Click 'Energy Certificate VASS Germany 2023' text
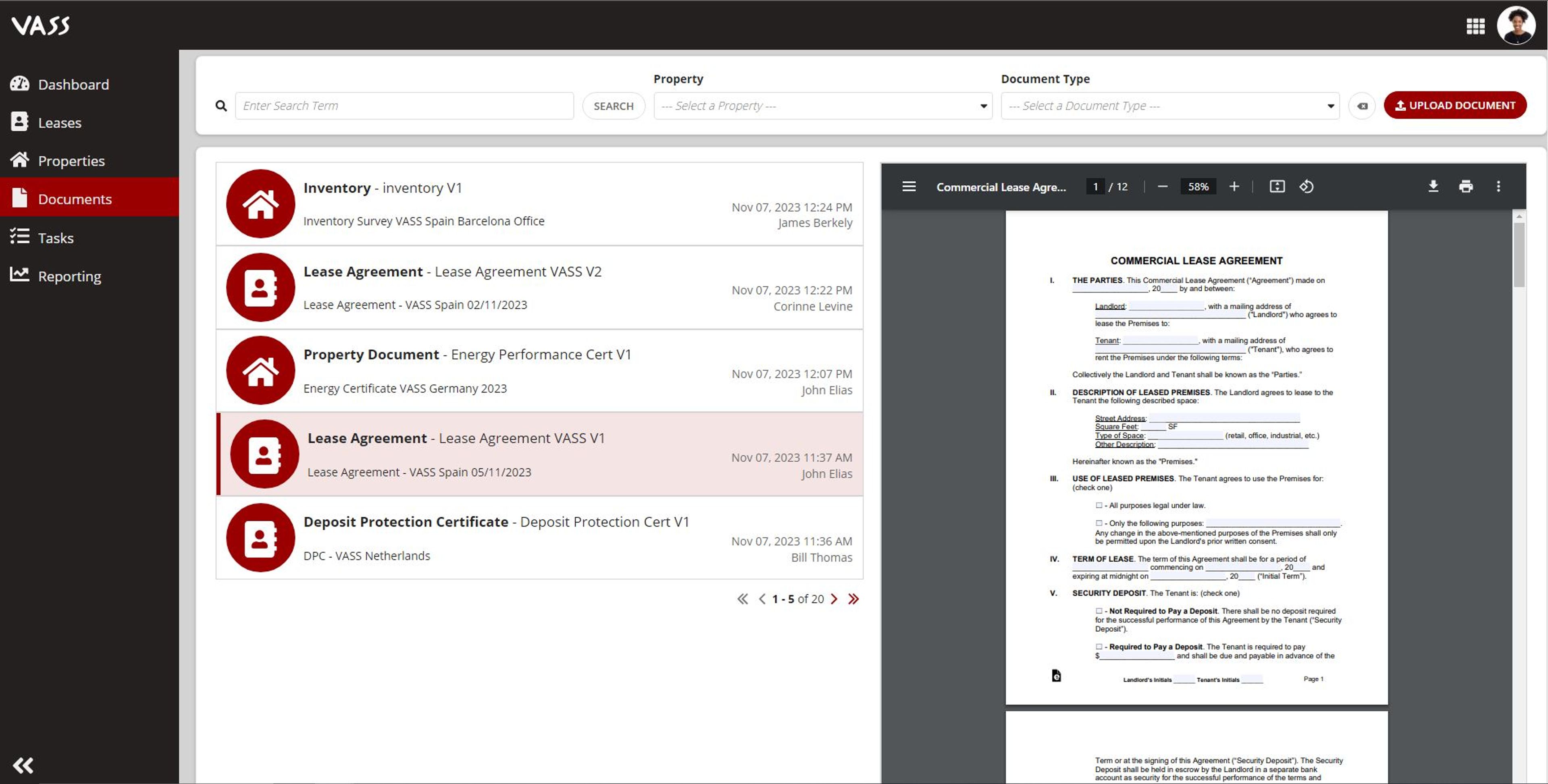The width and height of the screenshot is (1548, 784). [x=404, y=388]
